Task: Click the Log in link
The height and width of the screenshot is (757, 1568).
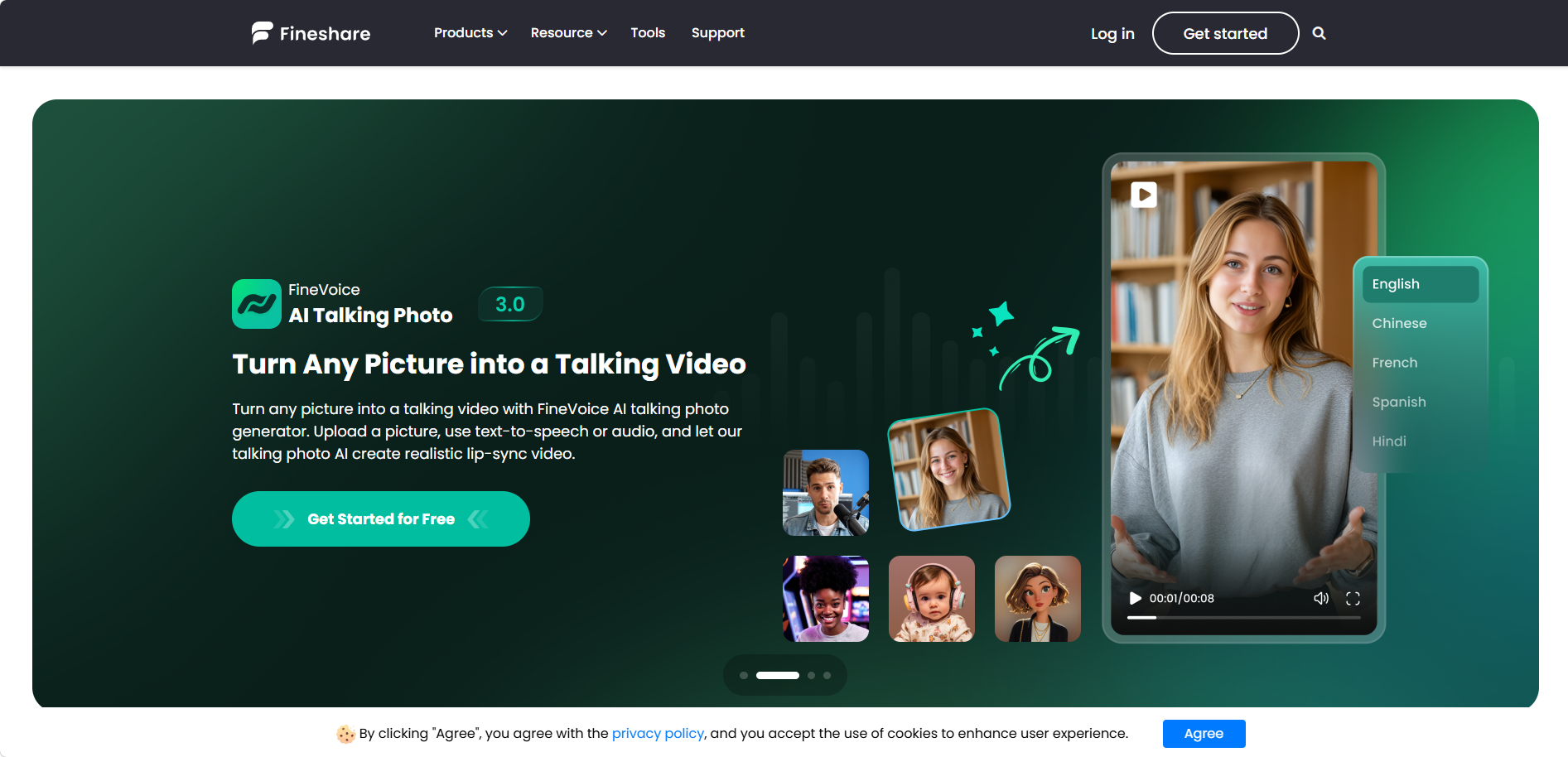Action: point(1112,33)
